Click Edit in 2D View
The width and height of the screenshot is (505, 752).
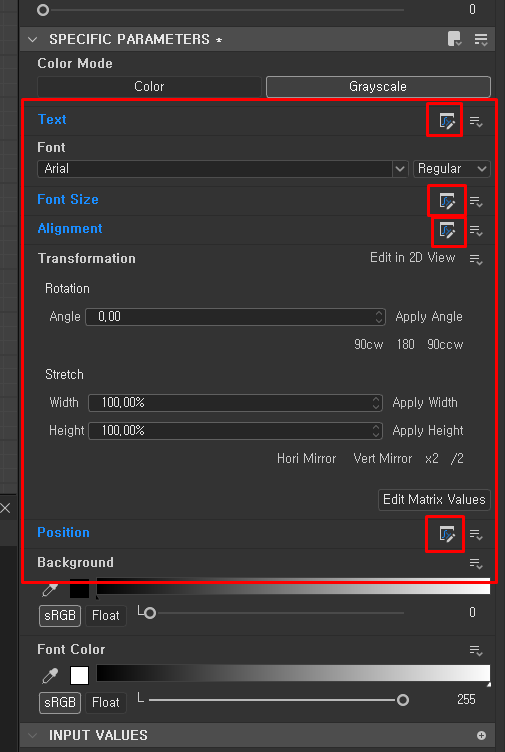(412, 258)
